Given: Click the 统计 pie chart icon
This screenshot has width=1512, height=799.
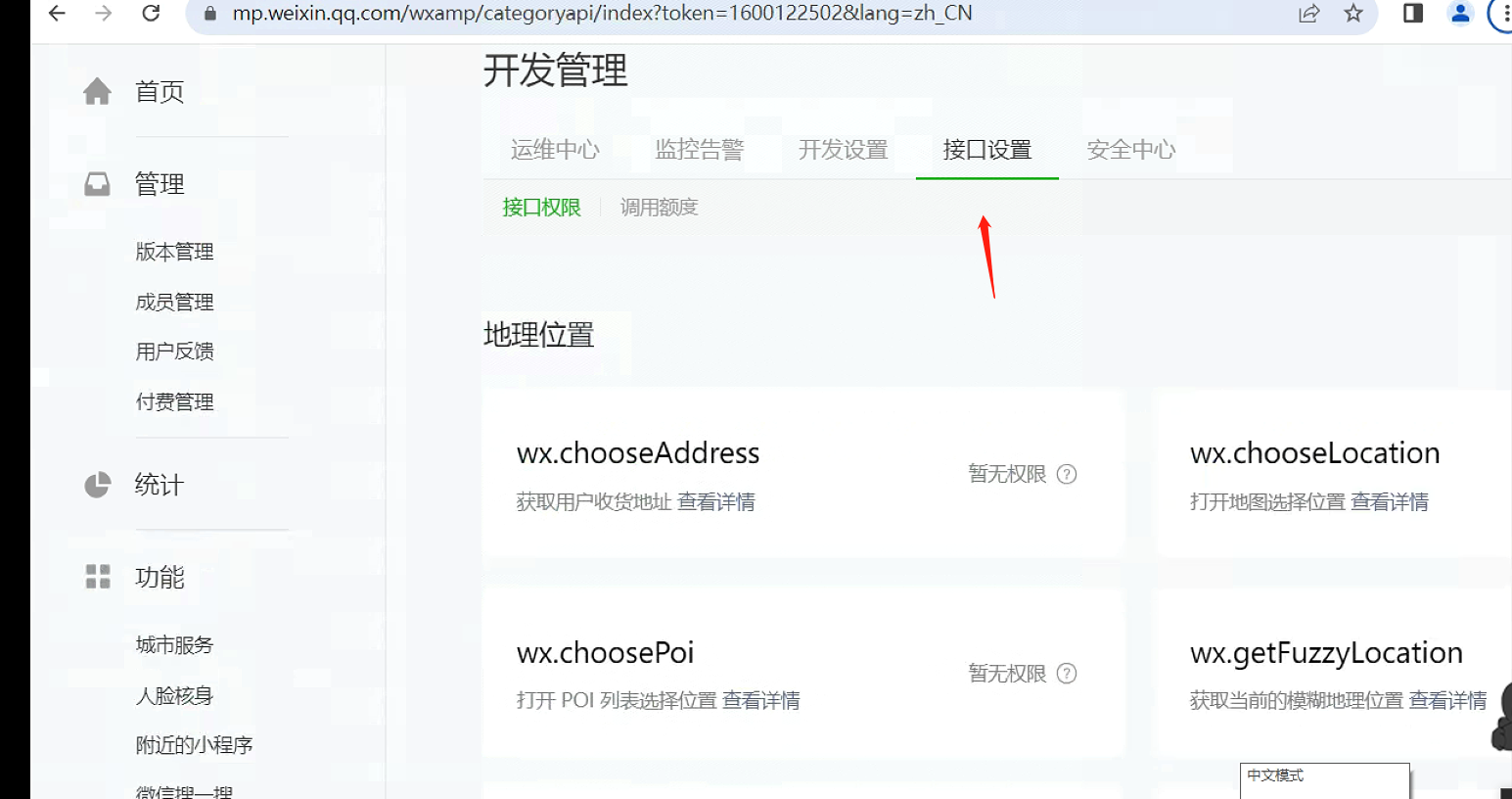Looking at the screenshot, I should click(97, 484).
